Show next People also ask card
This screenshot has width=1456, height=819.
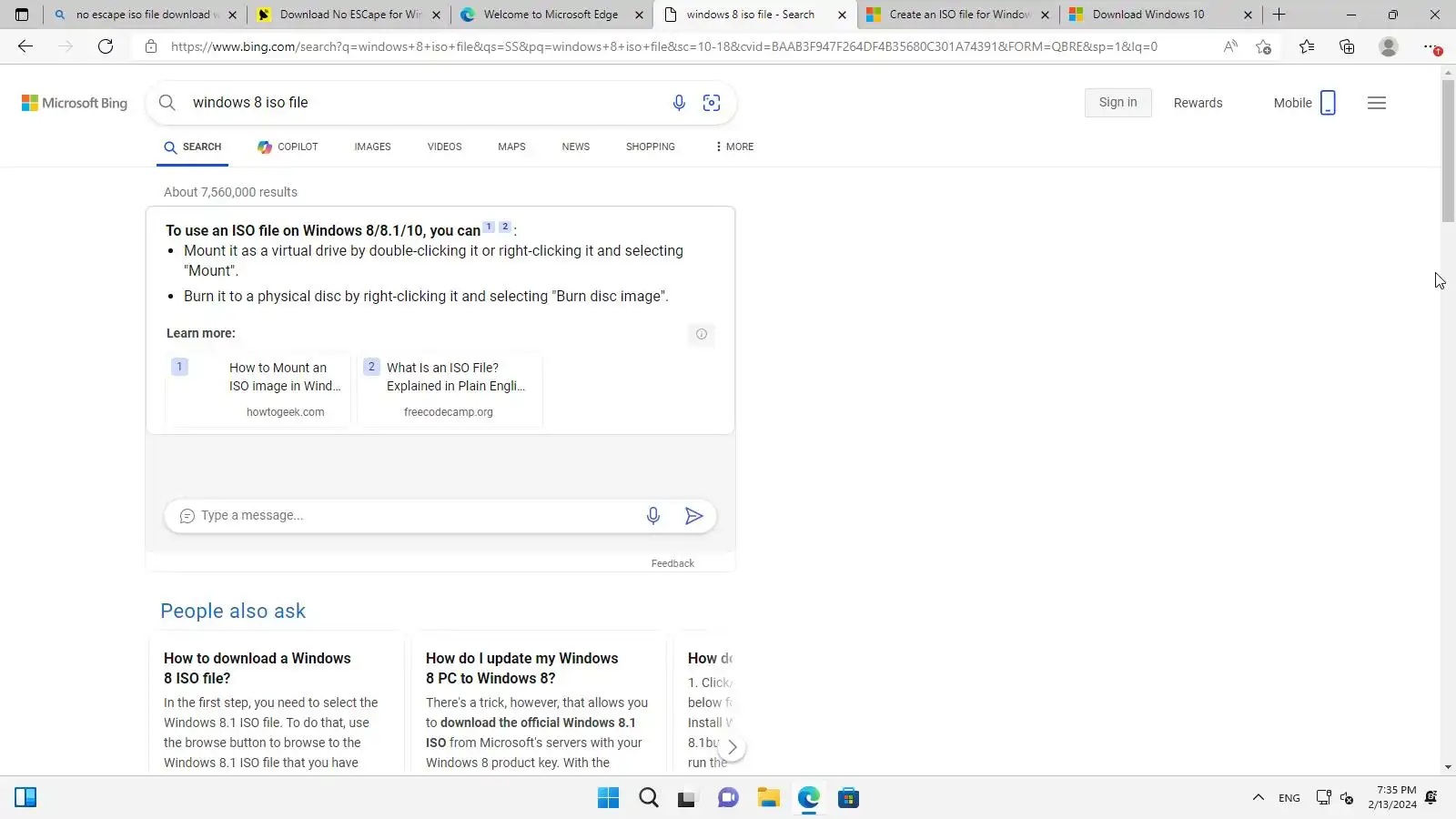pyautogui.click(x=733, y=748)
